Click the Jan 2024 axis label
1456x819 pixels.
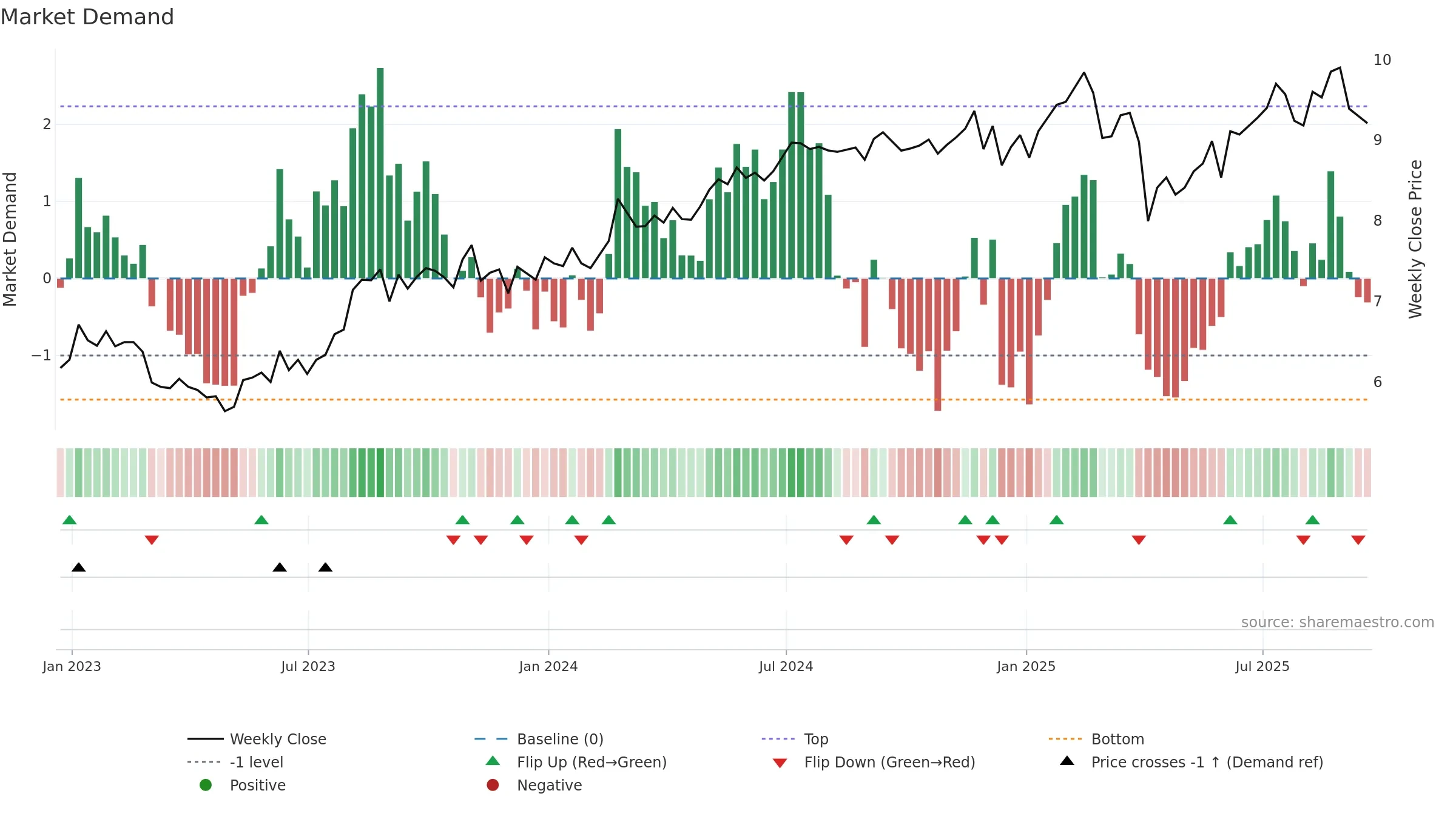point(548,667)
